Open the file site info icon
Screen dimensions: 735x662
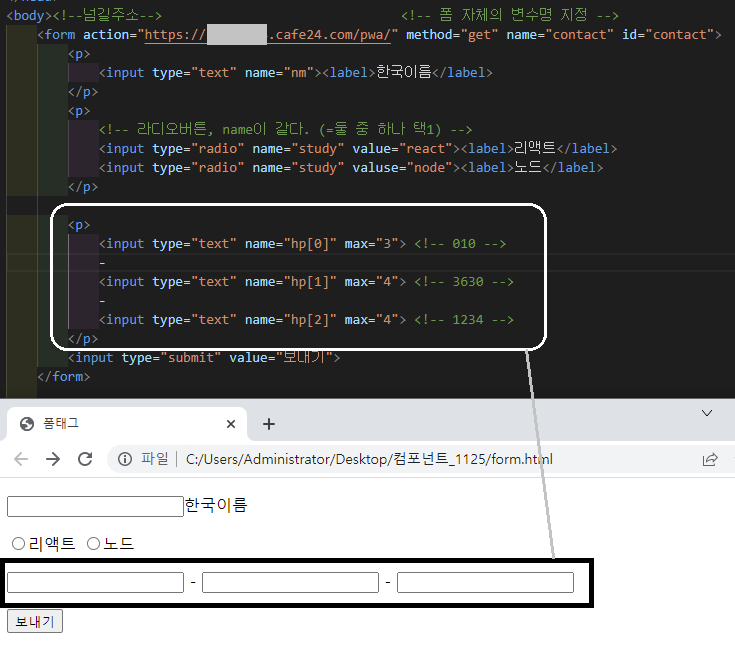pos(125,459)
